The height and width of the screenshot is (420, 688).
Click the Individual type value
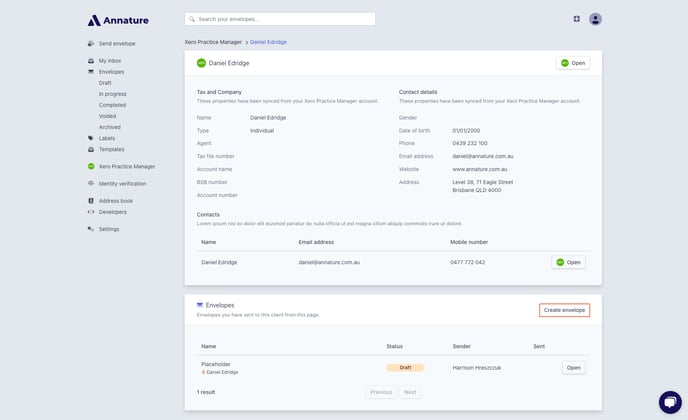[x=262, y=130]
